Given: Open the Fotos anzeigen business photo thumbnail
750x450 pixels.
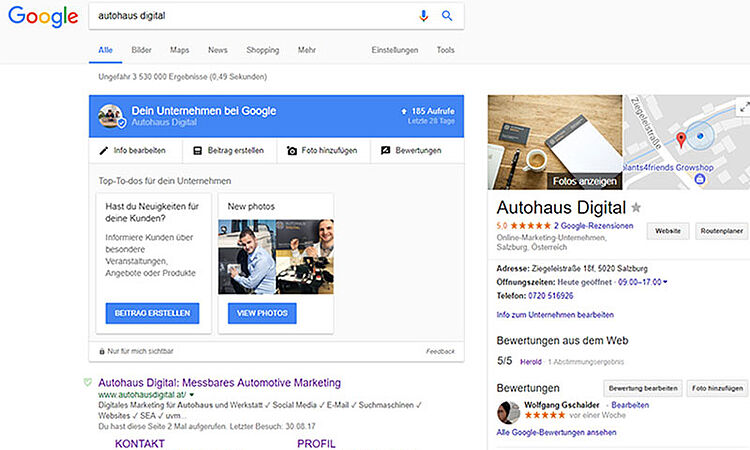Looking at the screenshot, I should [555, 142].
